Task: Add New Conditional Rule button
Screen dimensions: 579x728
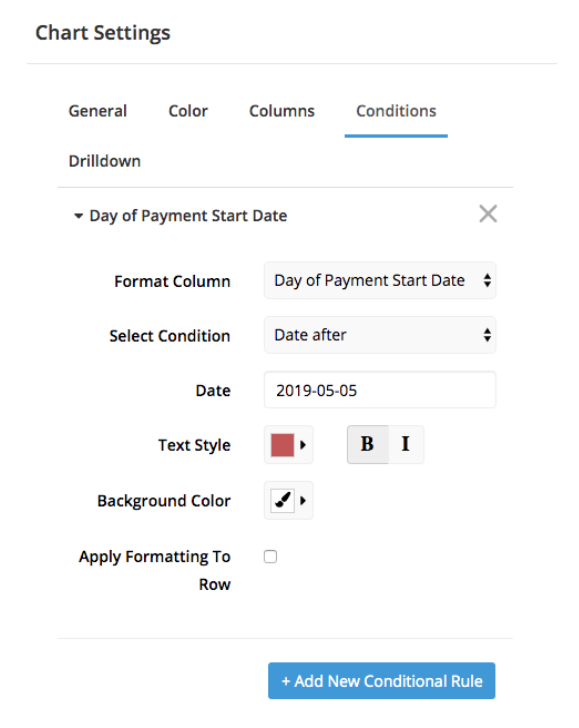Action: coord(381,681)
